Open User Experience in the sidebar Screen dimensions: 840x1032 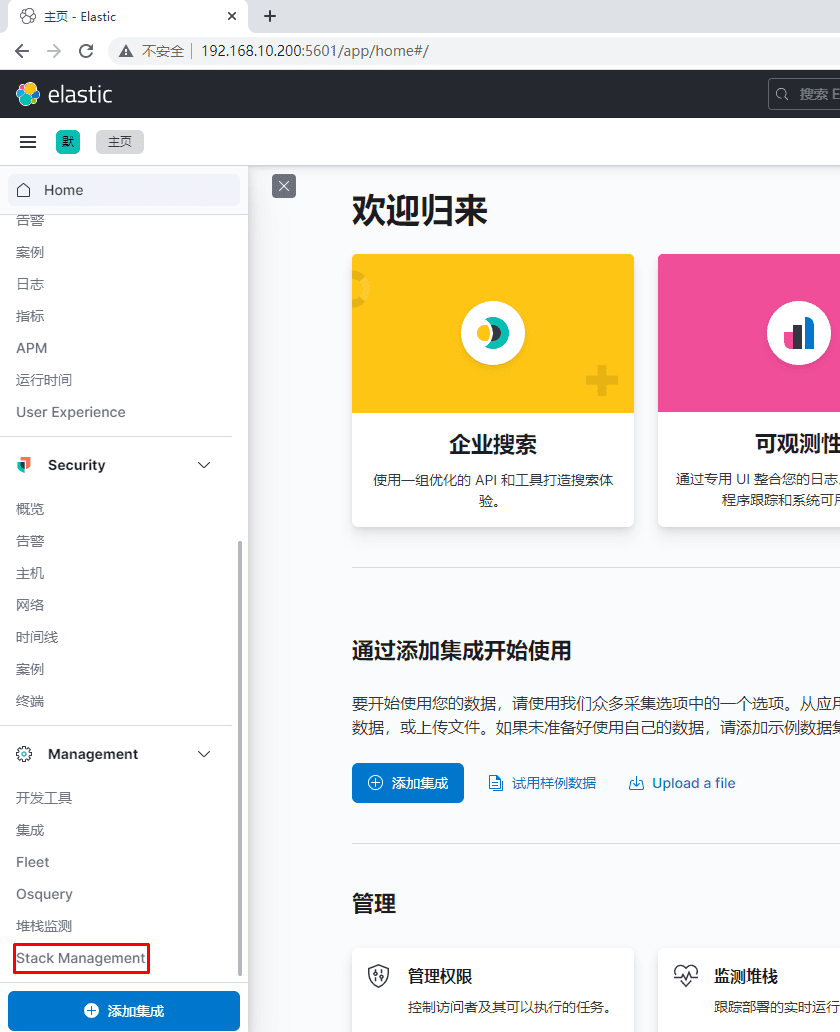pos(71,412)
